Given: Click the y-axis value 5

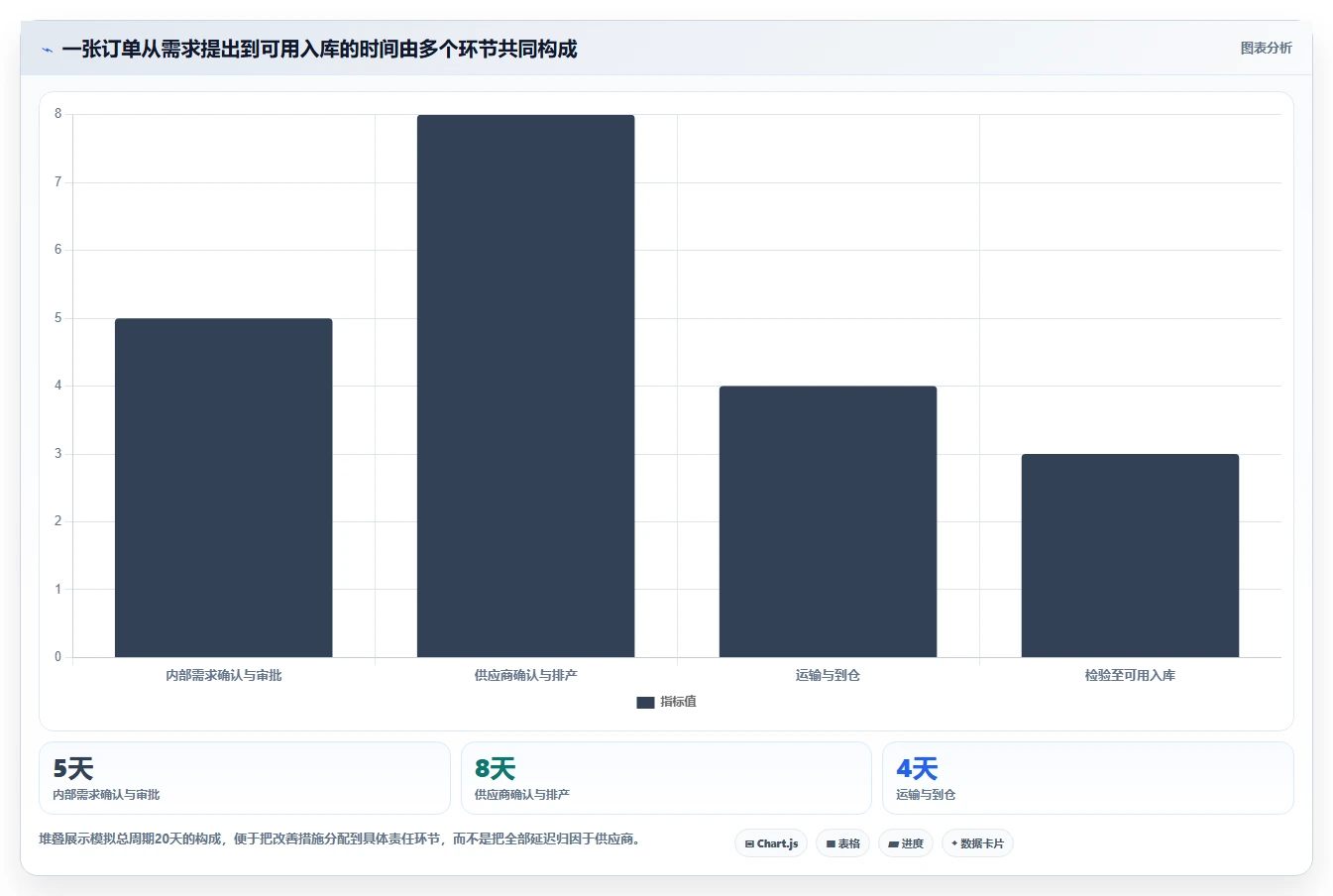Looking at the screenshot, I should coord(57,318).
